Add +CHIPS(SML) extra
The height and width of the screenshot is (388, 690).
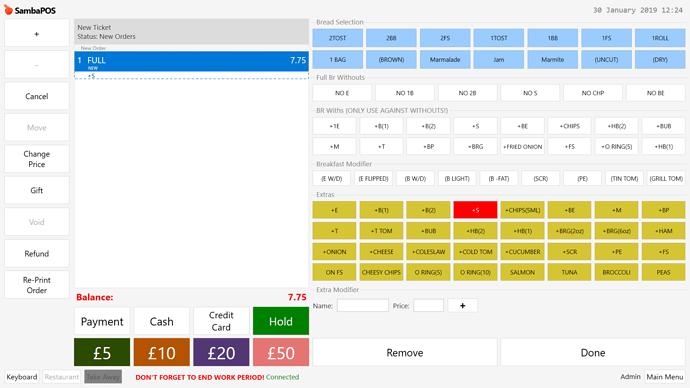point(522,210)
